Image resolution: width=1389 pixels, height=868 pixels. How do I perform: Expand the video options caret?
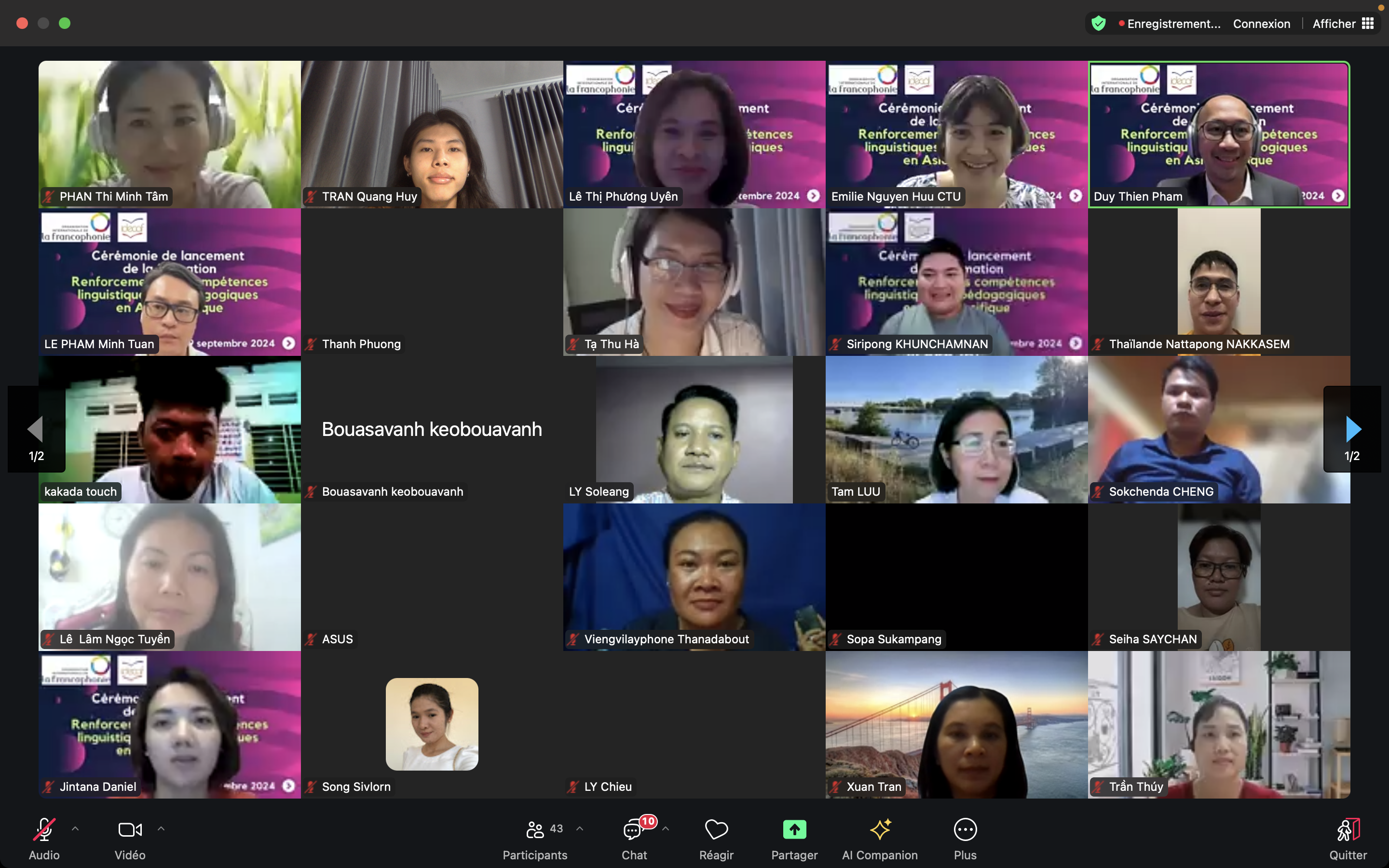(161, 828)
